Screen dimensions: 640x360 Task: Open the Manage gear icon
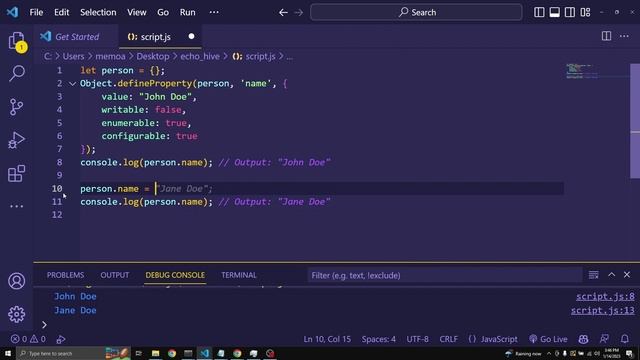pos(17,314)
